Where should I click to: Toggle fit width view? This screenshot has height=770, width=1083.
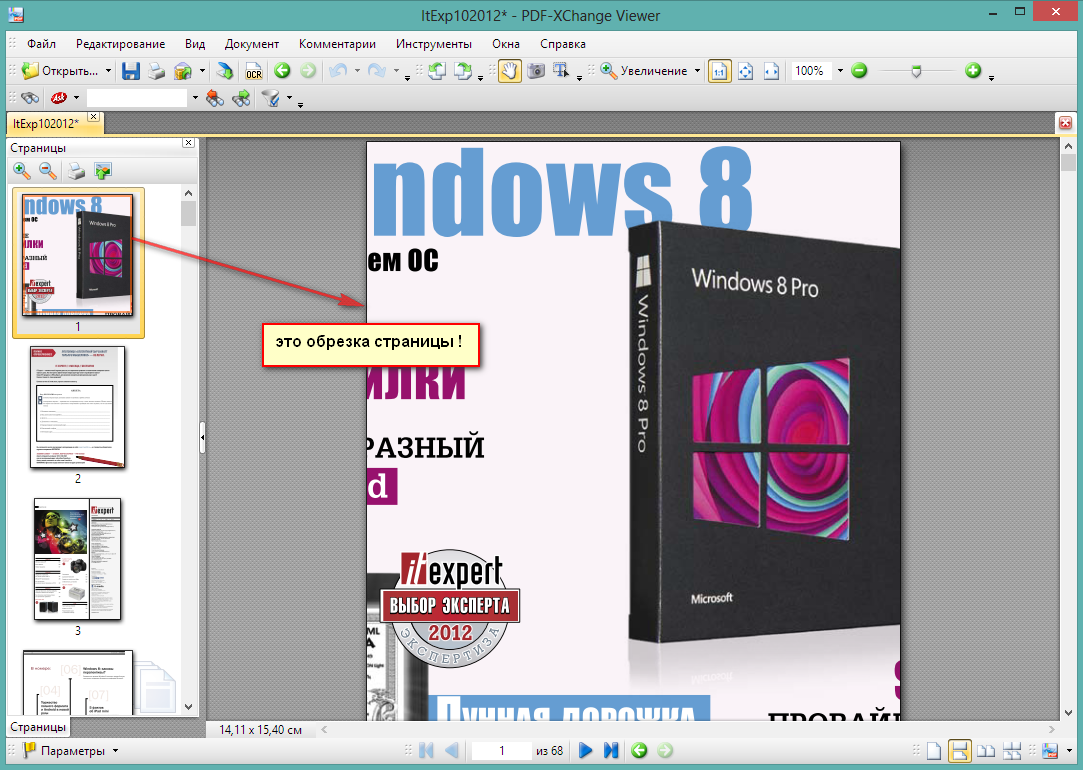pos(771,70)
